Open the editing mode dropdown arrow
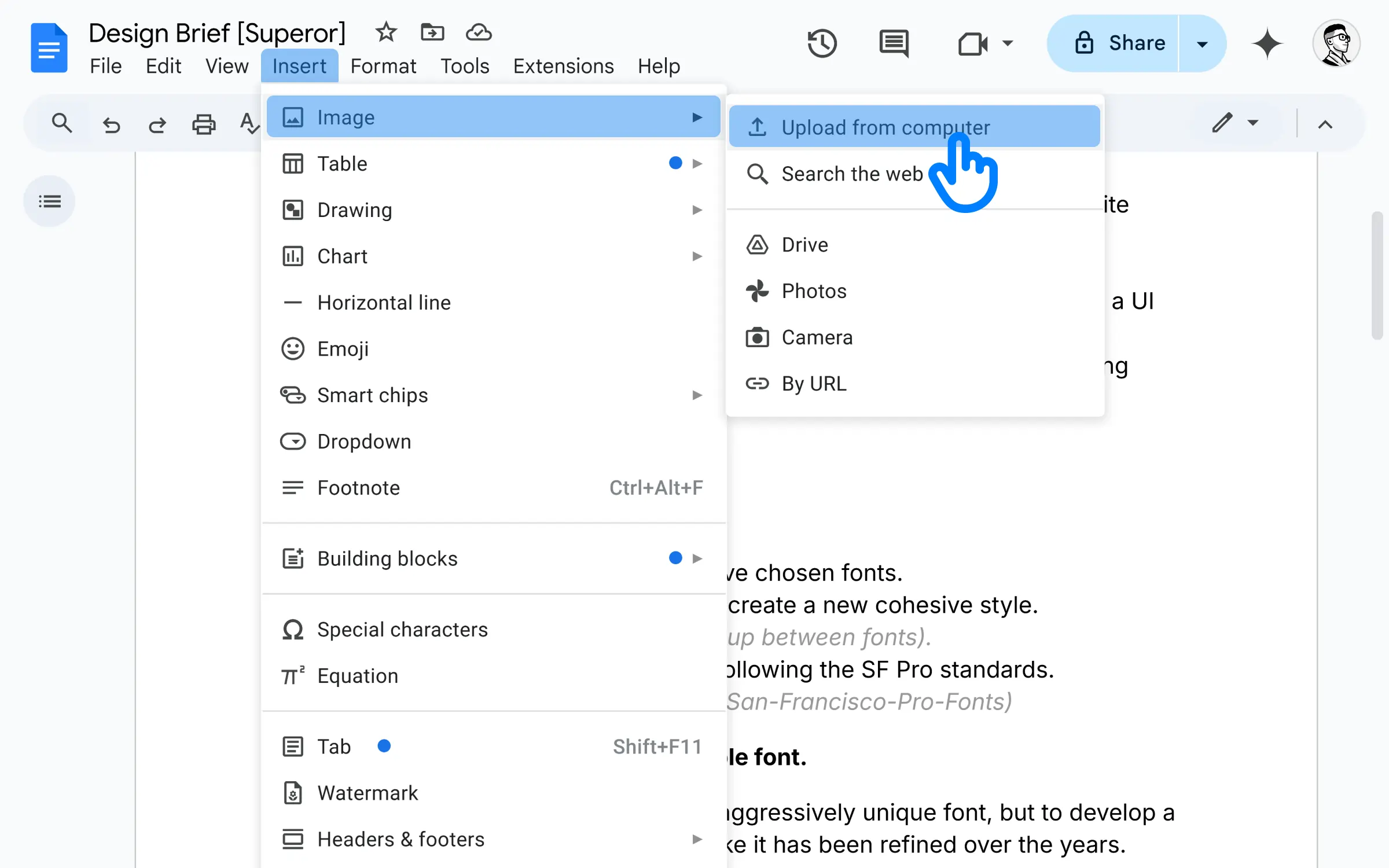Viewport: 1389px width, 868px height. tap(1253, 123)
